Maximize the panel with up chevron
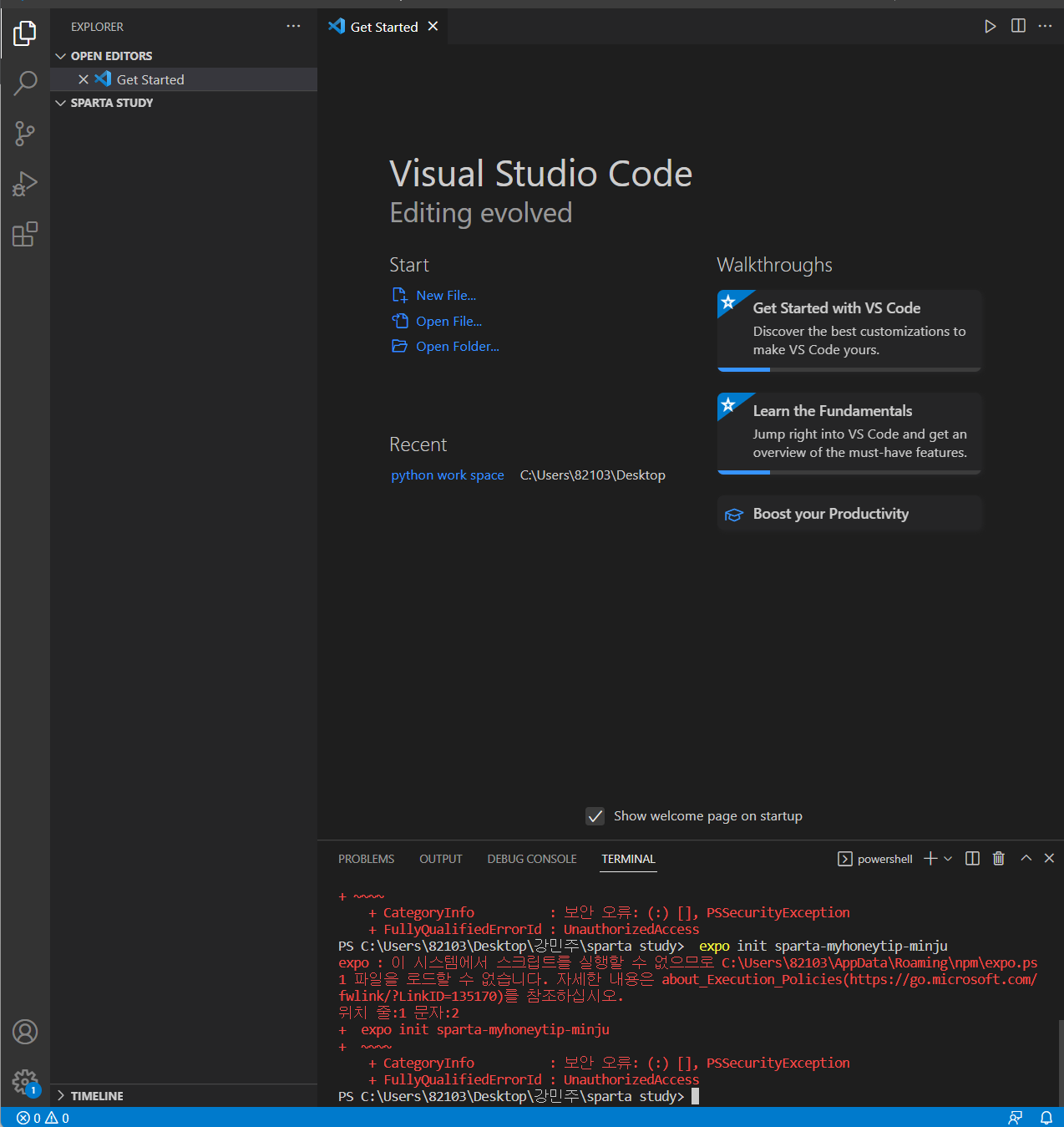The width and height of the screenshot is (1064, 1127). (1026, 858)
